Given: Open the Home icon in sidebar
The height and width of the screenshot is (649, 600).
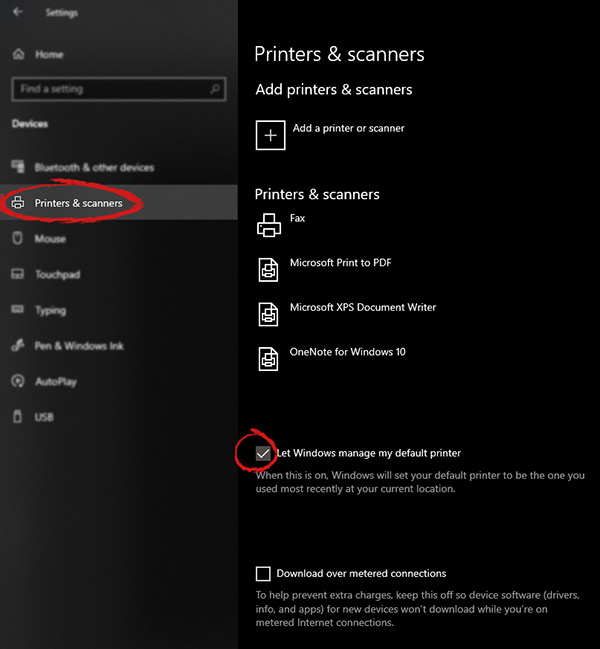Looking at the screenshot, I should pyautogui.click(x=19, y=54).
